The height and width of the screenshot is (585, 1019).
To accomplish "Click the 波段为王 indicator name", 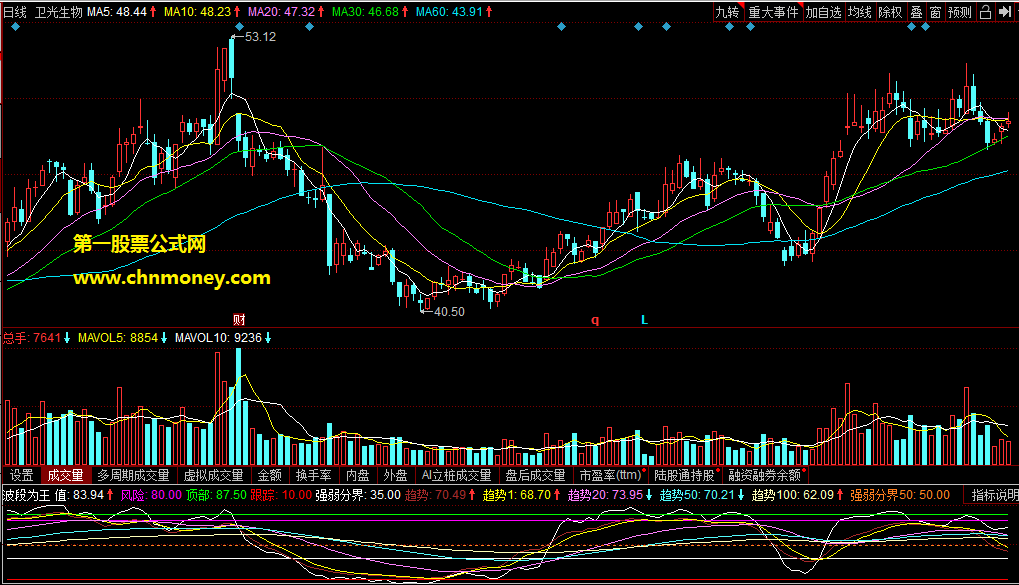I will (x=27, y=495).
